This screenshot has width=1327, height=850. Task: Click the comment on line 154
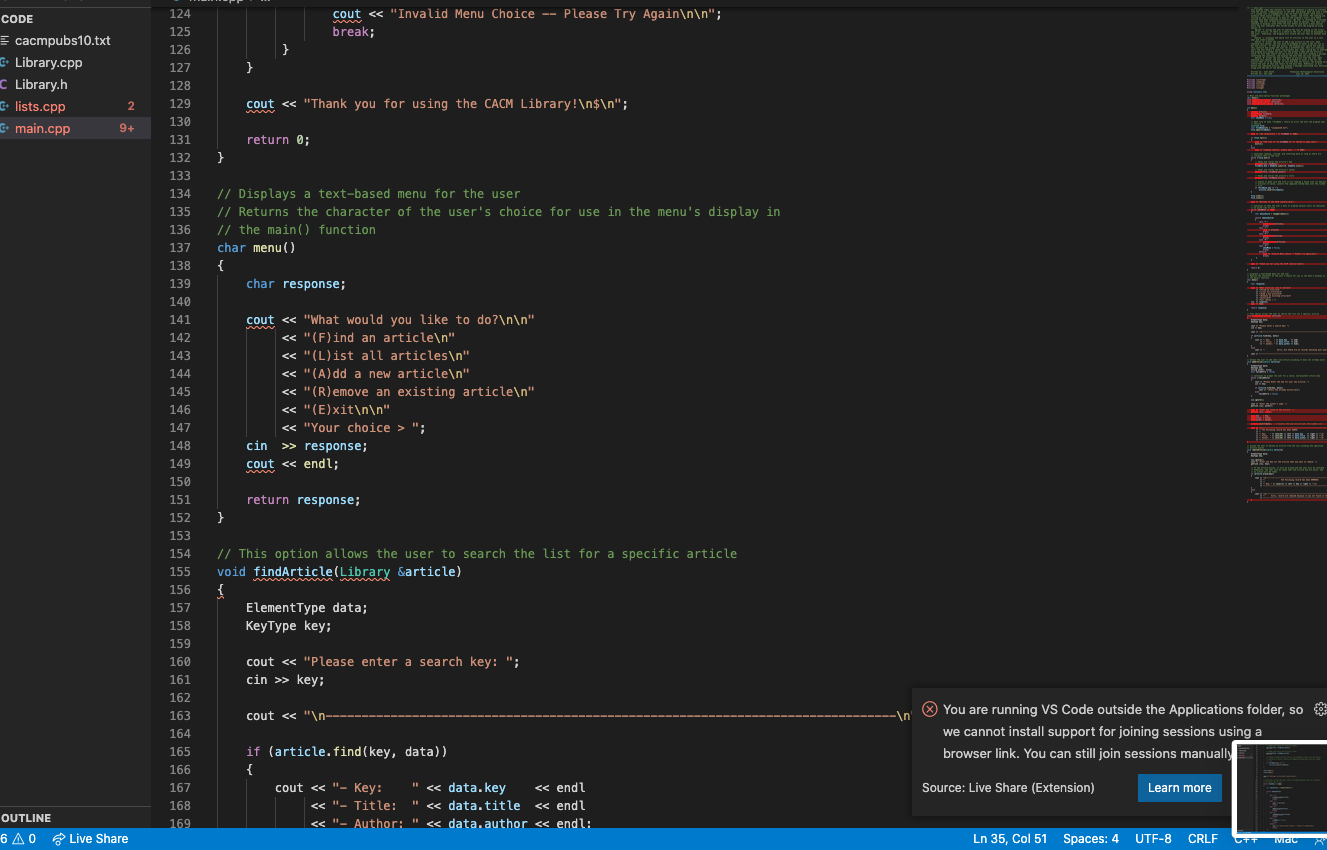point(477,554)
